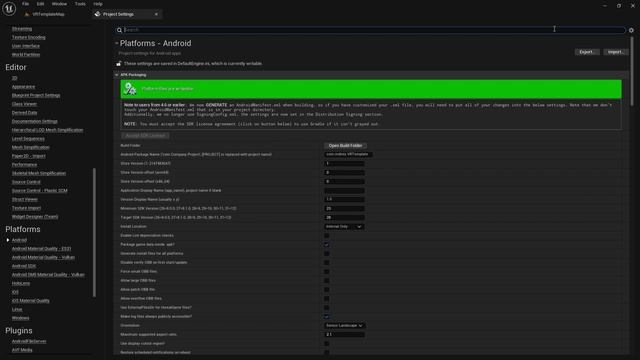Click the Project Settings tab icon
The height and width of the screenshot is (360, 640).
[98, 14]
